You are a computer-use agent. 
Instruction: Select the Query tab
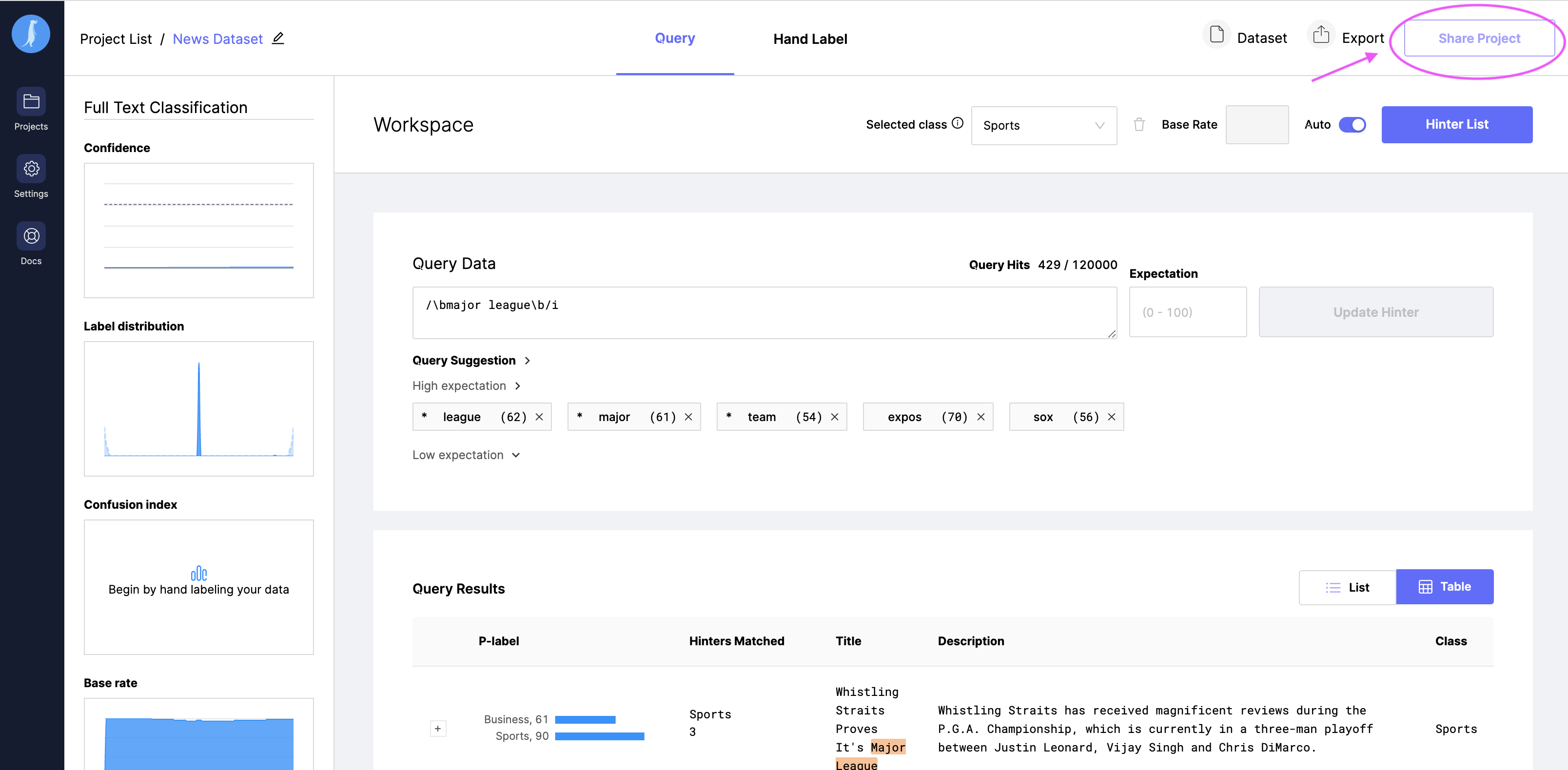(x=674, y=38)
